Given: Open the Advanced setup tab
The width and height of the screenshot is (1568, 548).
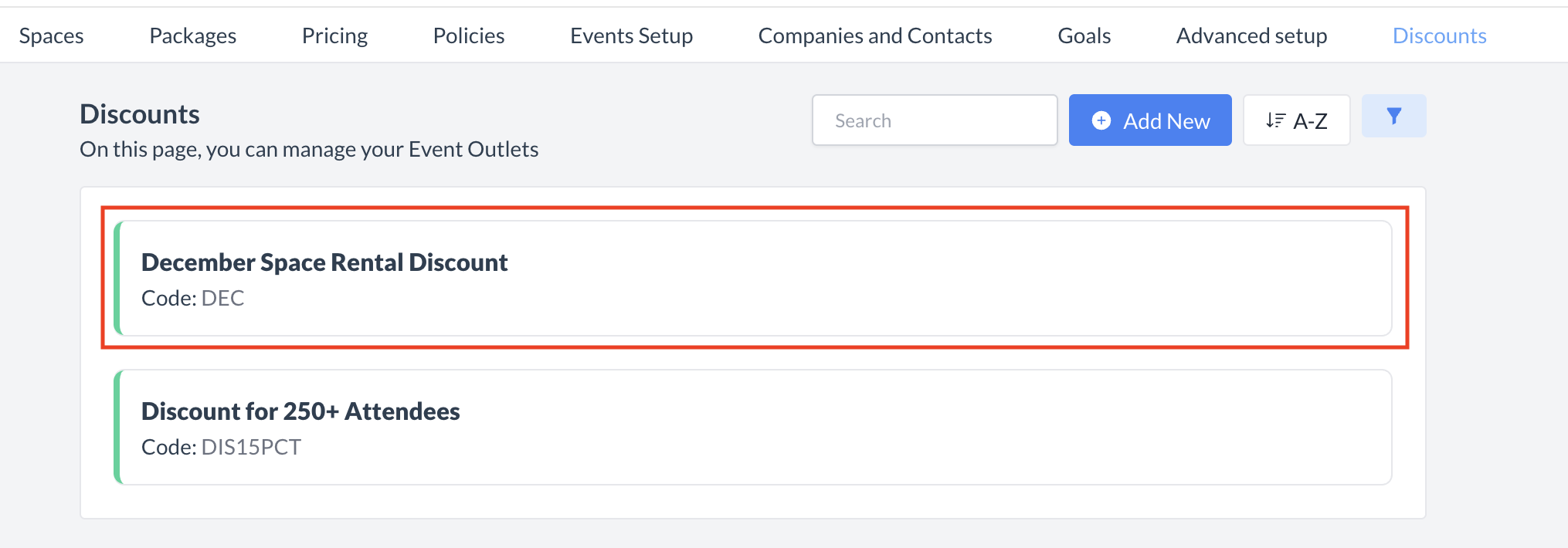Looking at the screenshot, I should (1251, 36).
